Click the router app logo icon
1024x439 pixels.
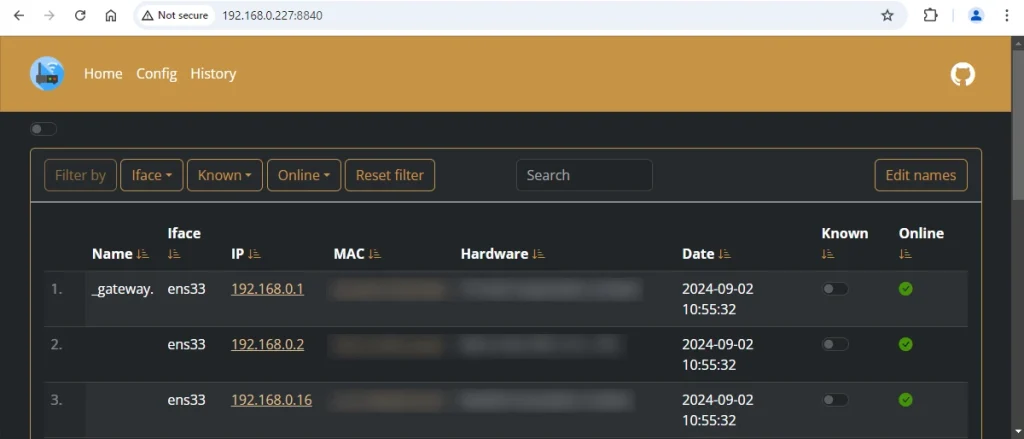[47, 74]
